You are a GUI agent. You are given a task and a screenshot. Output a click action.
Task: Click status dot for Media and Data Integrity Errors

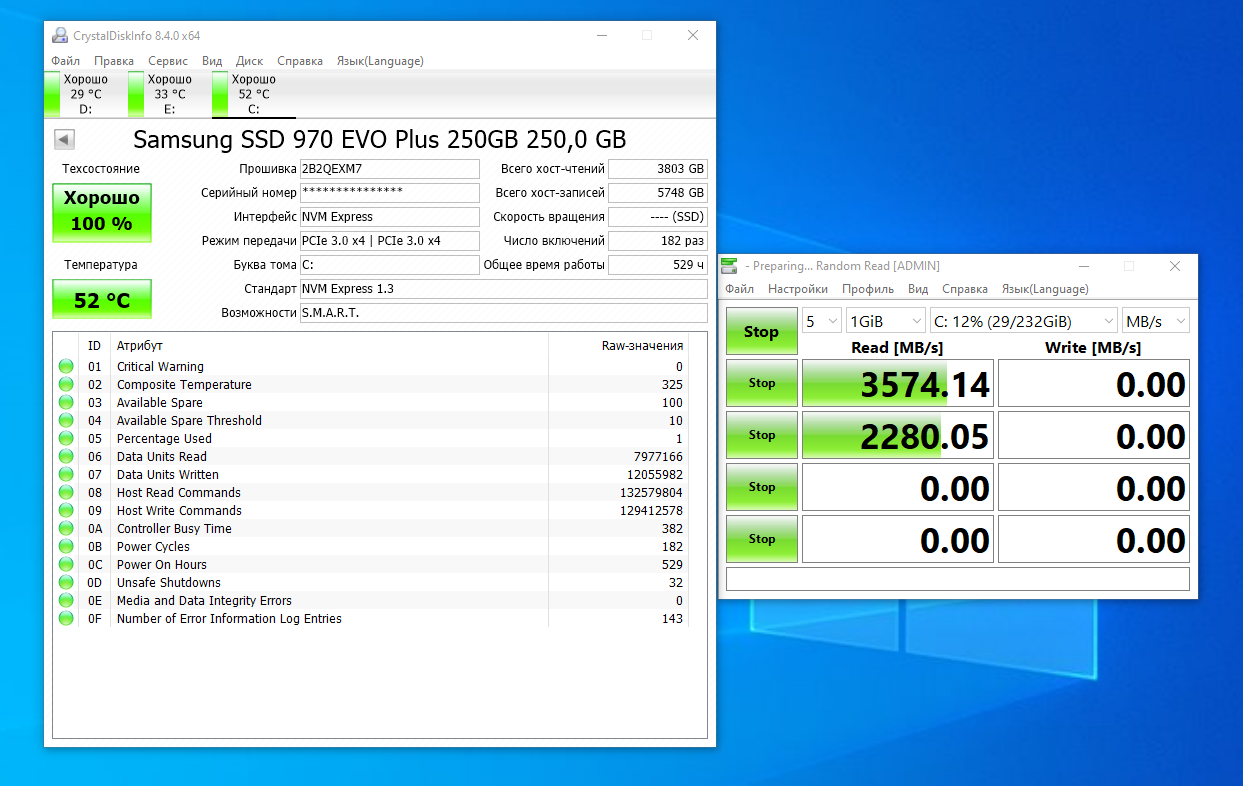66,601
